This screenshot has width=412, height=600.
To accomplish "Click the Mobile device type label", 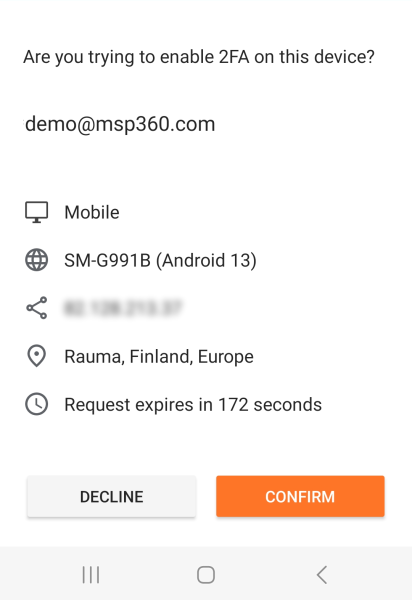I will tap(92, 212).
